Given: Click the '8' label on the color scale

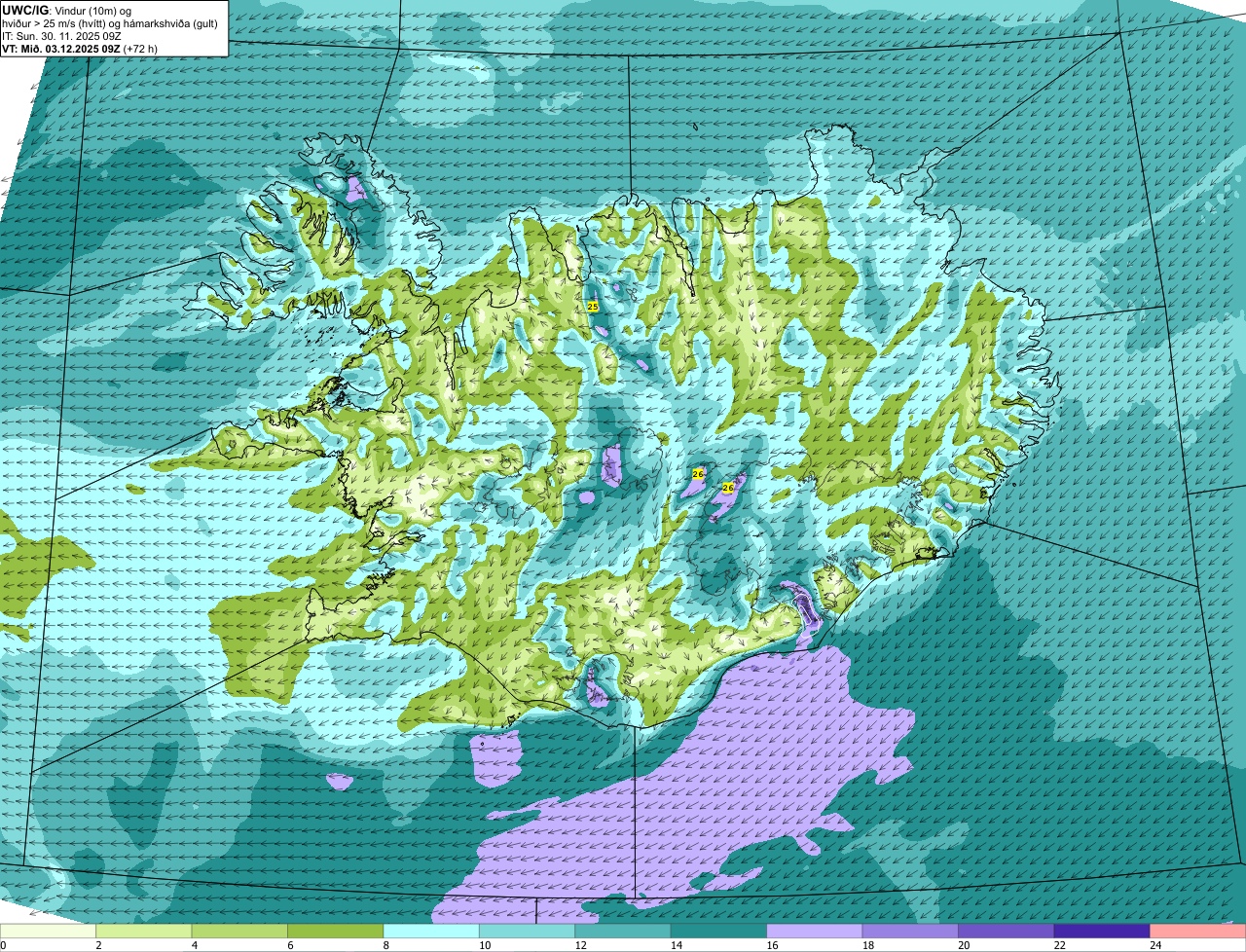Looking at the screenshot, I should [385, 945].
